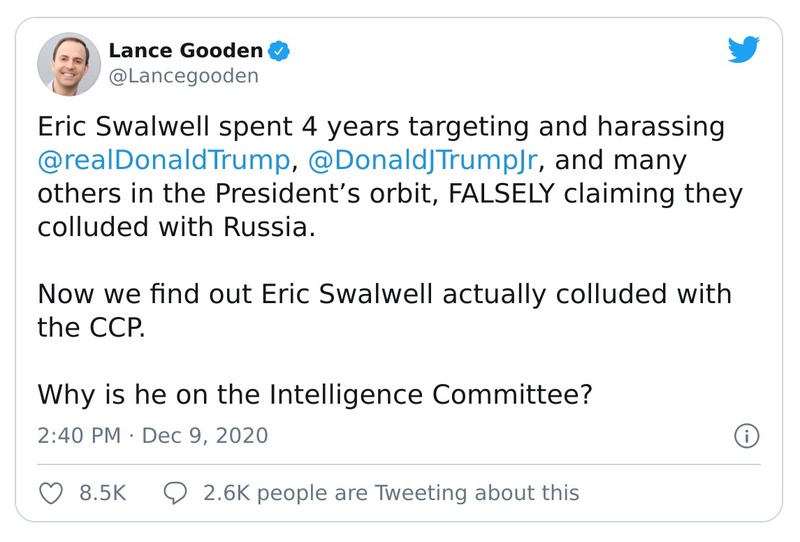Click the "Now we find out" paragraph
This screenshot has width=800, height=542.
click(384, 294)
